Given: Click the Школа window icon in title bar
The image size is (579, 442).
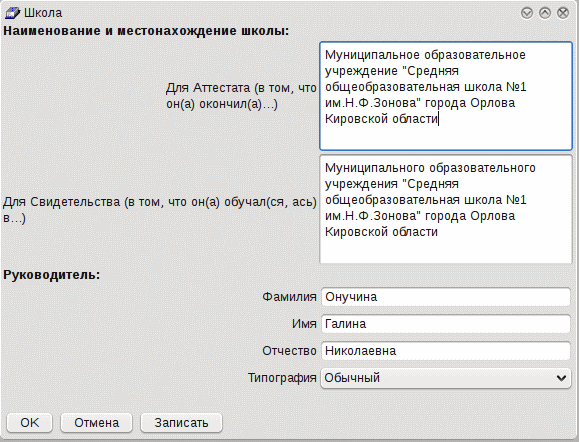Looking at the screenshot, I should click(x=13, y=13).
